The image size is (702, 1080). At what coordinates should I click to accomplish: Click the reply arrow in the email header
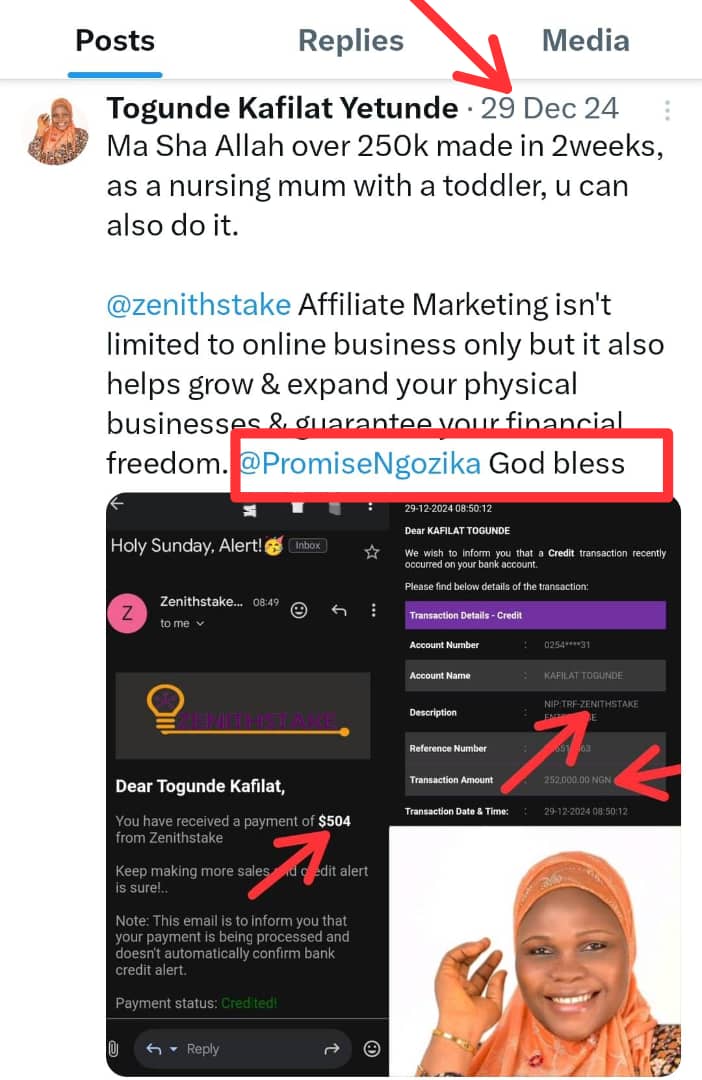point(338,609)
